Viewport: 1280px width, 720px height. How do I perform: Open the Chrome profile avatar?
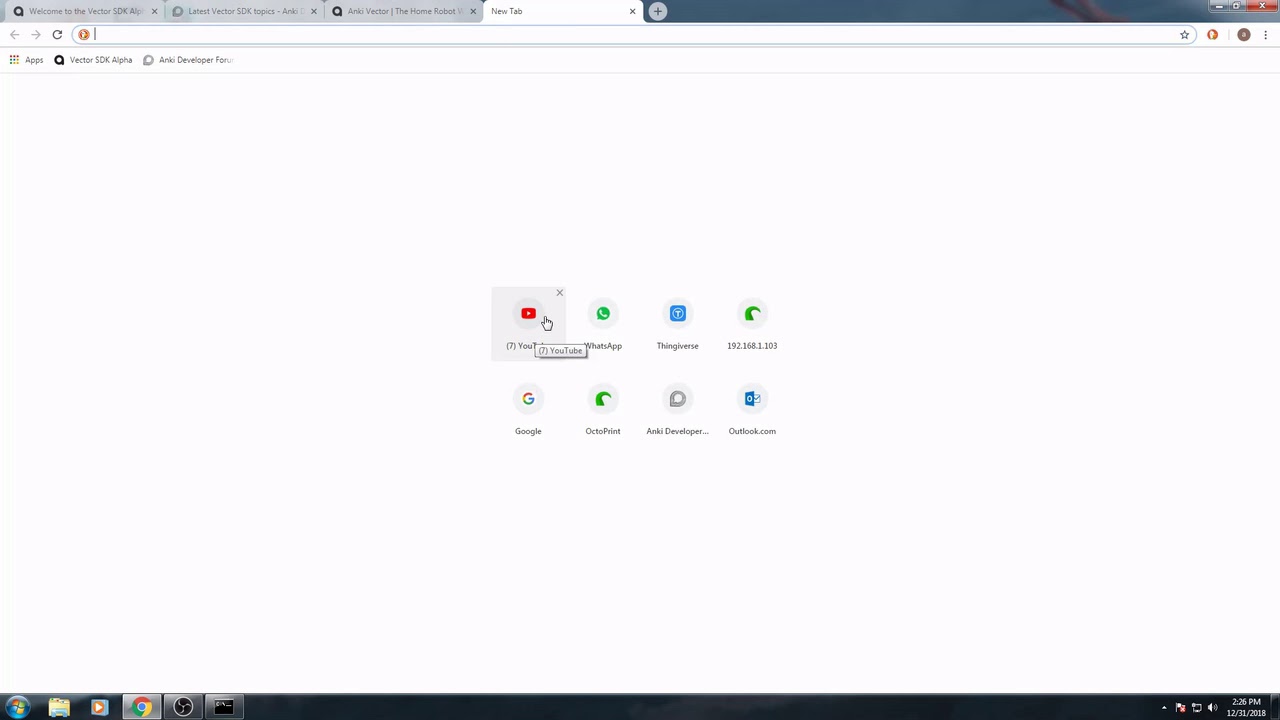pos(1244,35)
